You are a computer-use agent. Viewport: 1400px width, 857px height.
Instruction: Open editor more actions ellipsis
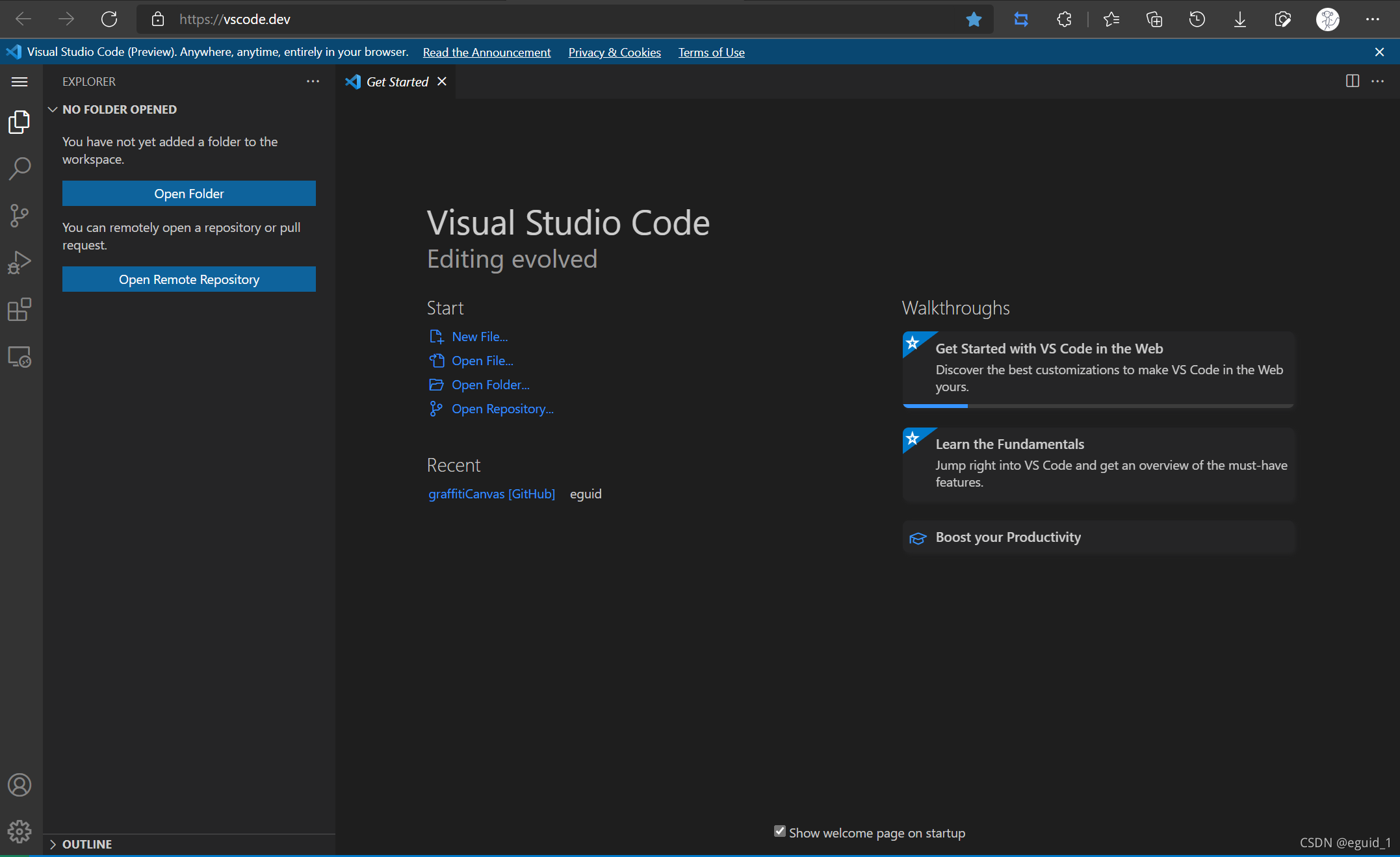1377,81
